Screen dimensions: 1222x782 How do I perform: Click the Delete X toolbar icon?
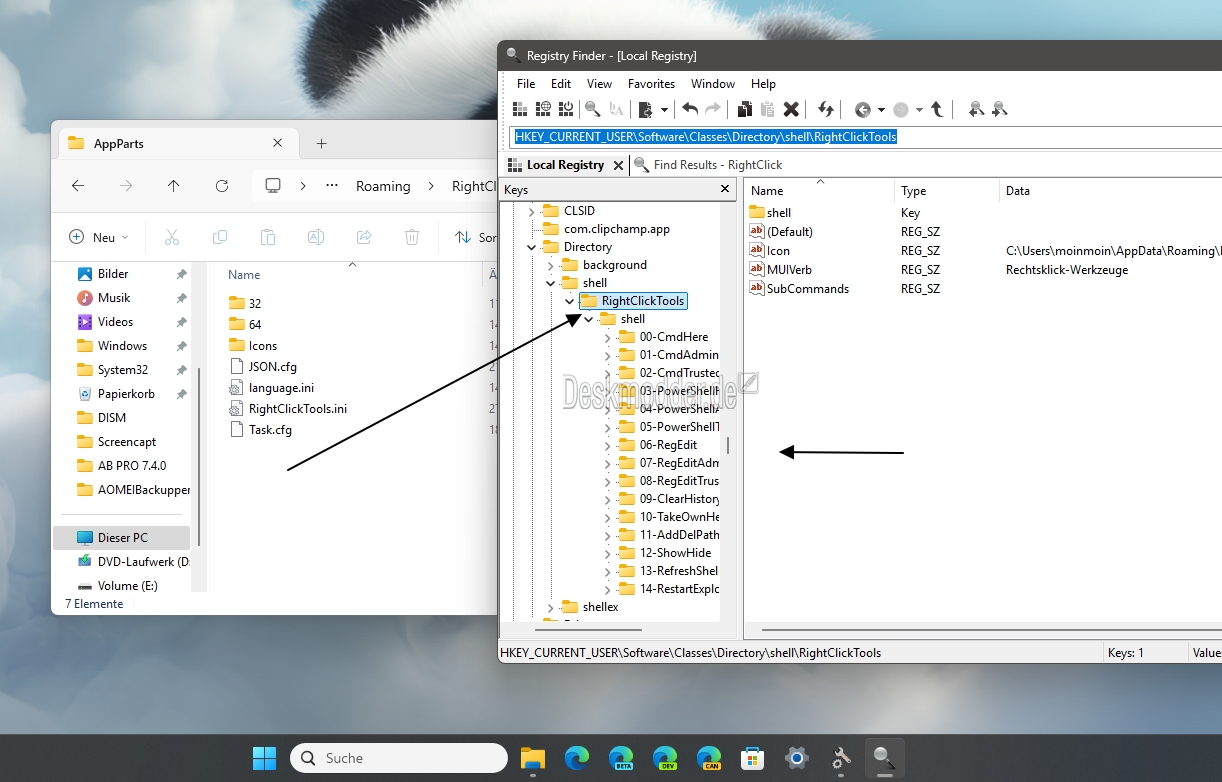[791, 109]
